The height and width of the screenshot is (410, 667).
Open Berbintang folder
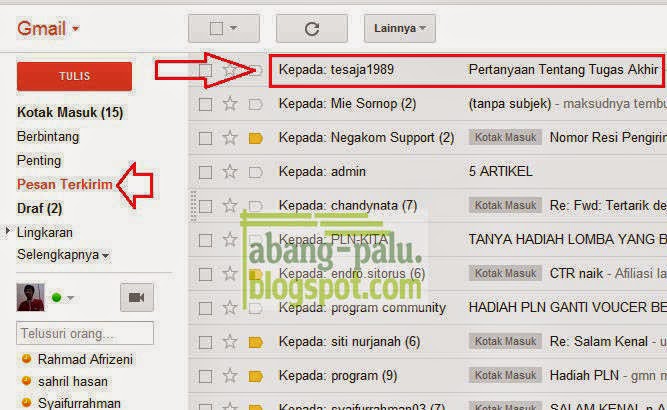coord(48,137)
